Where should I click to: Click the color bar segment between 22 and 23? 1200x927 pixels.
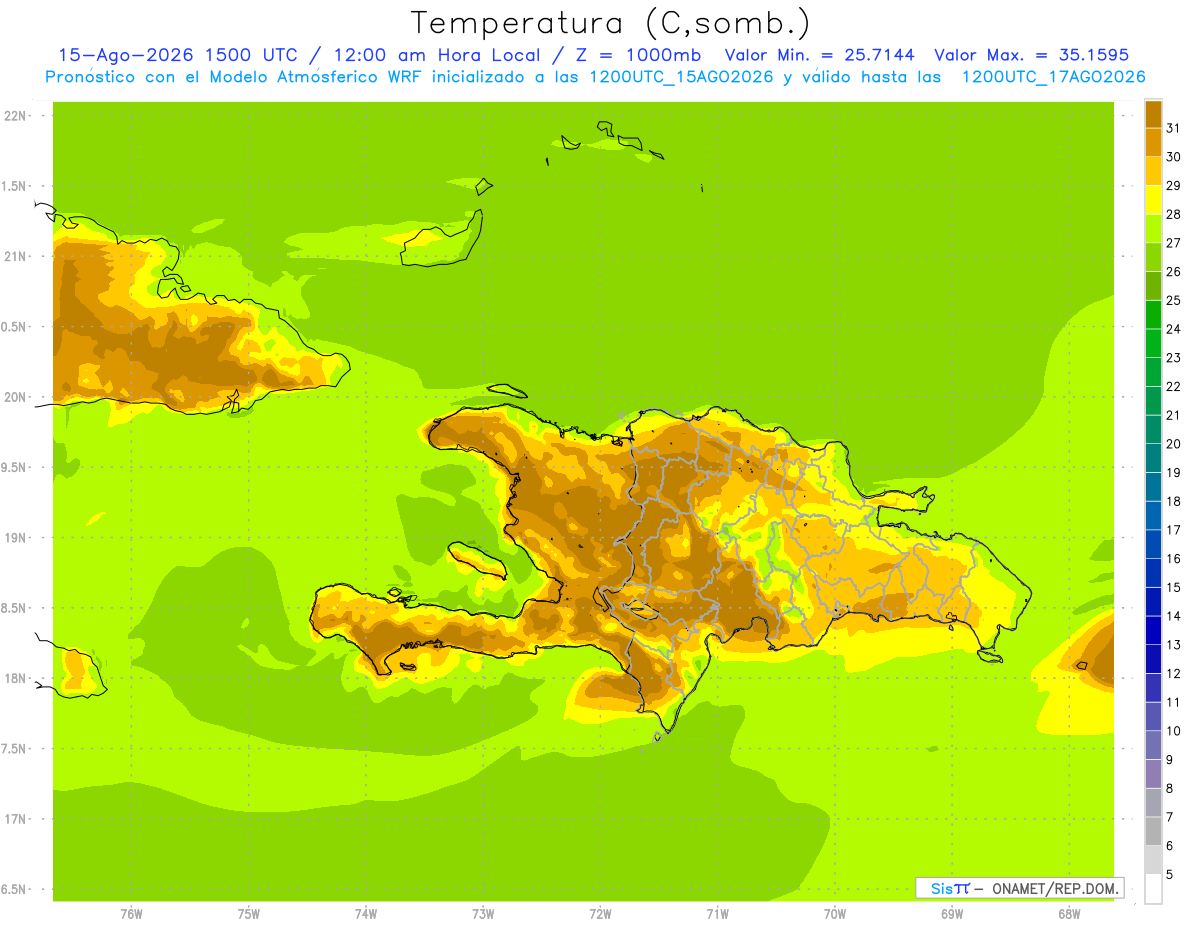coord(1153,372)
